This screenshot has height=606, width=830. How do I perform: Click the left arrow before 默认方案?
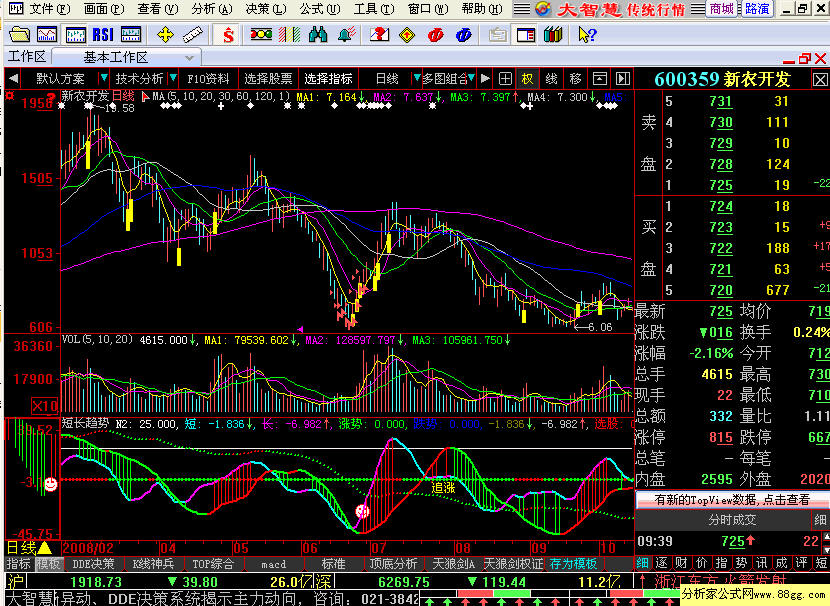pyautogui.click(x=14, y=79)
